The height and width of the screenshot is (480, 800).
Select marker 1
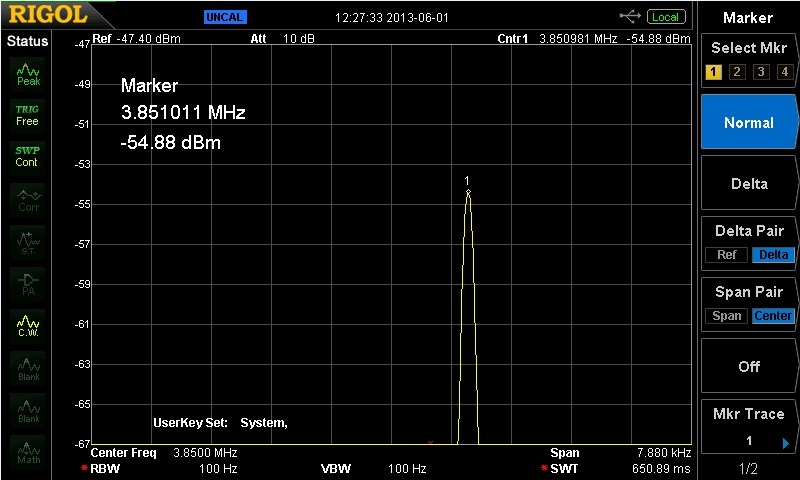point(713,72)
